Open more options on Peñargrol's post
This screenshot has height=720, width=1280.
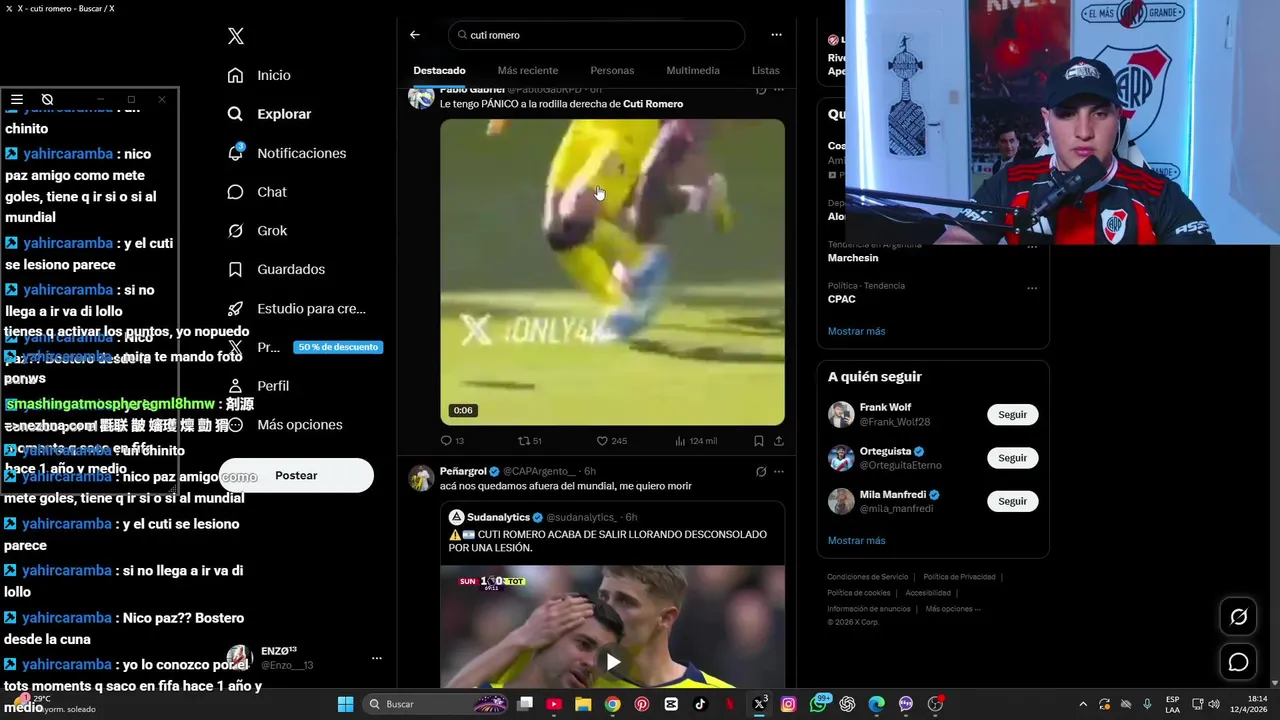779,472
